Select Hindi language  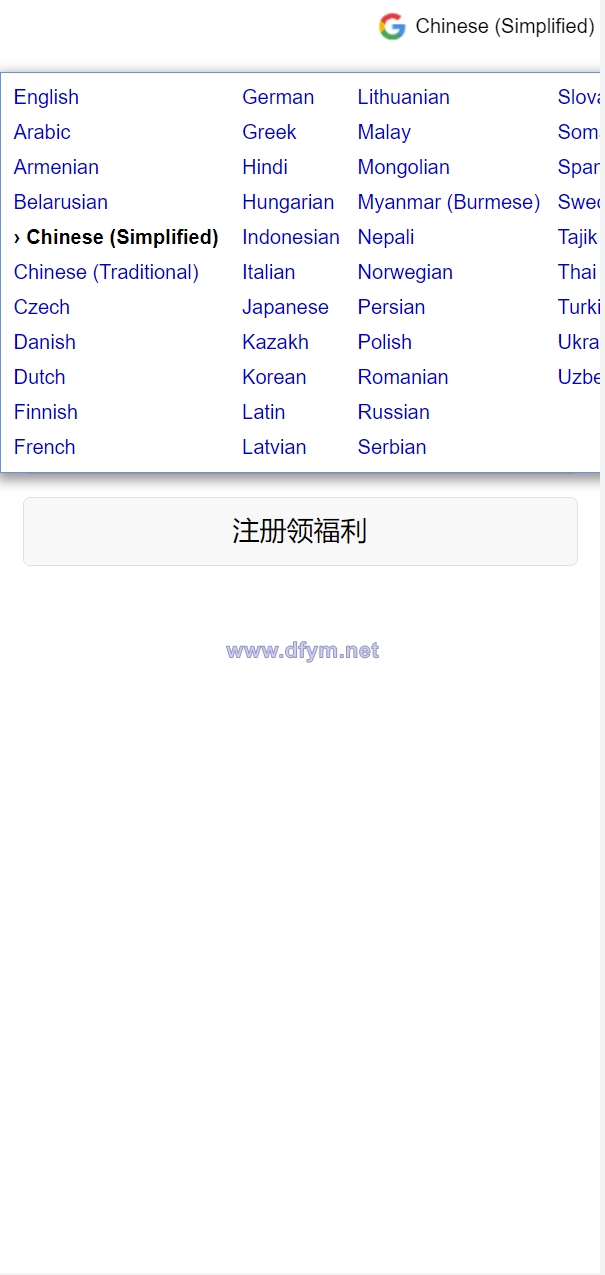pyautogui.click(x=265, y=167)
